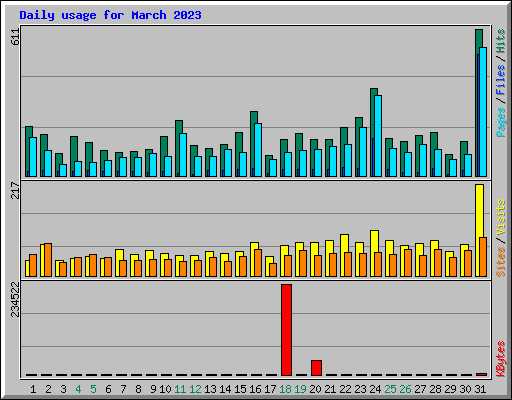This screenshot has height=400, width=512.
Task: Click the cyan Pages bar for day 24
Action: click(378, 136)
